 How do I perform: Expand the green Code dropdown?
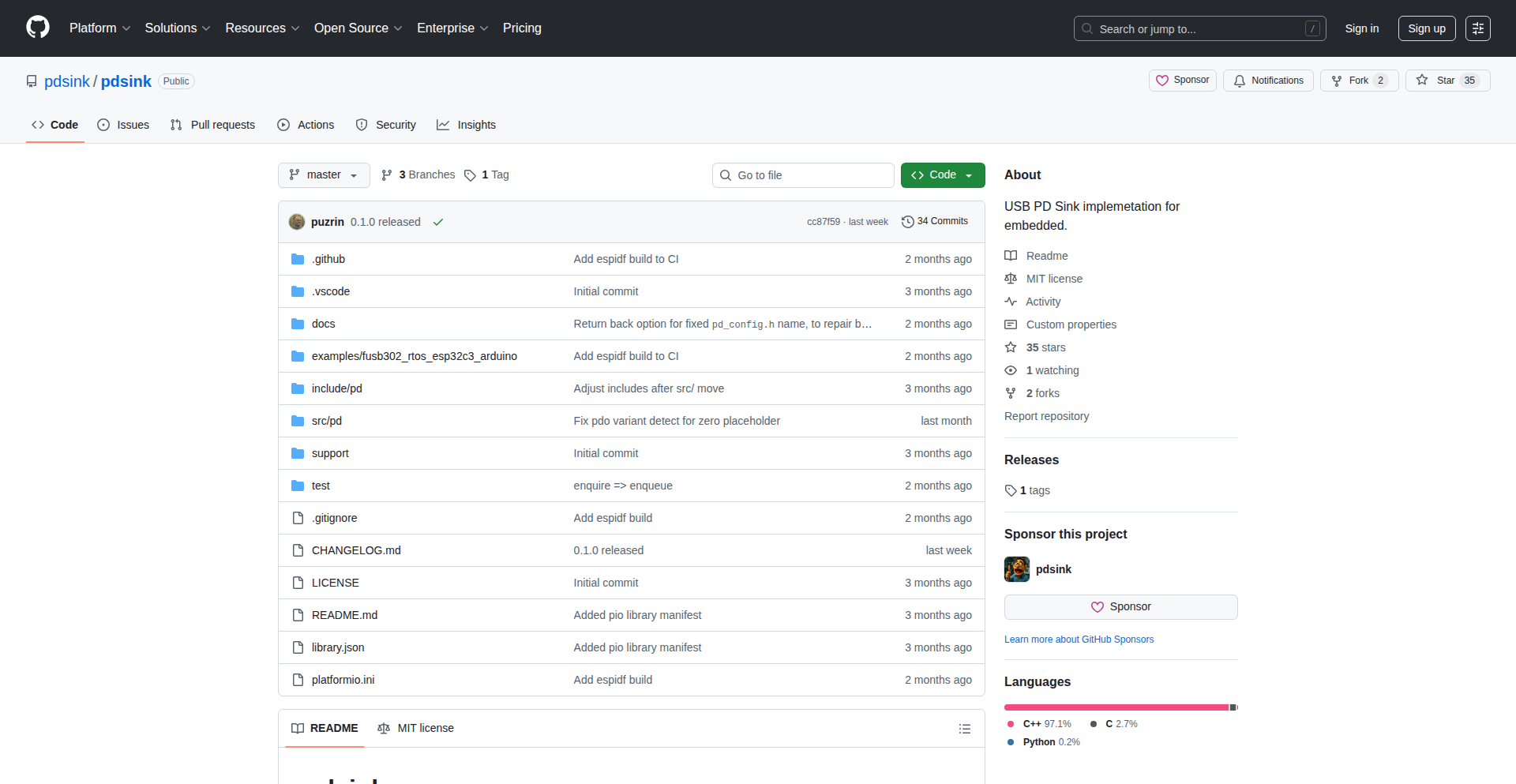pos(942,175)
